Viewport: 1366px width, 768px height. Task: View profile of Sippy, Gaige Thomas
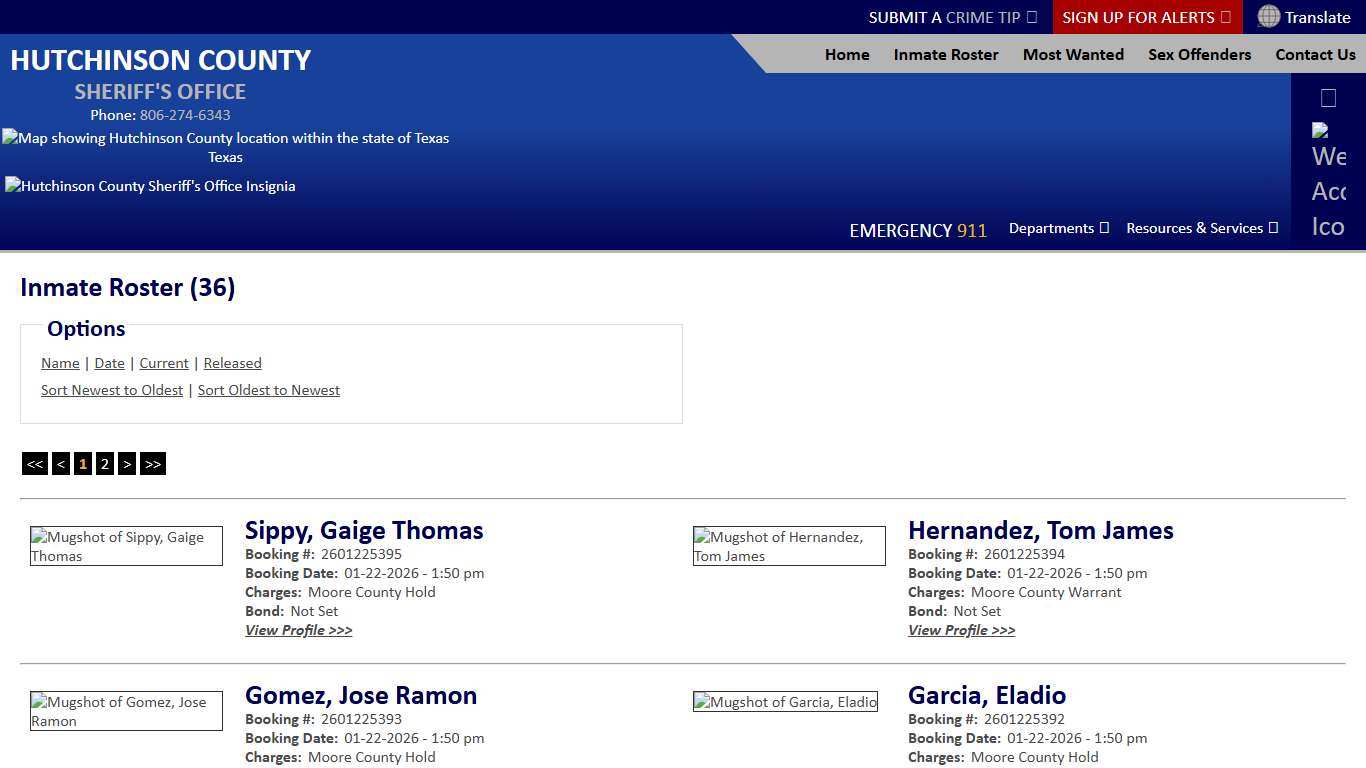[x=298, y=630]
